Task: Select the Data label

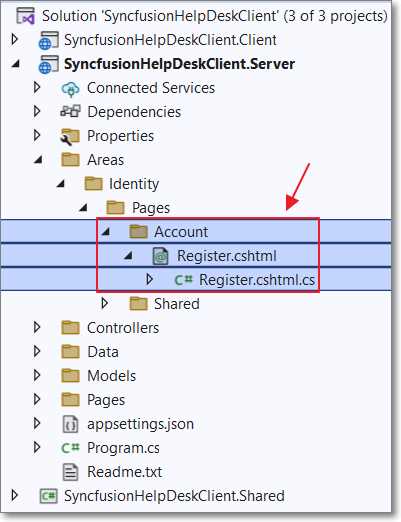Action: [x=103, y=352]
